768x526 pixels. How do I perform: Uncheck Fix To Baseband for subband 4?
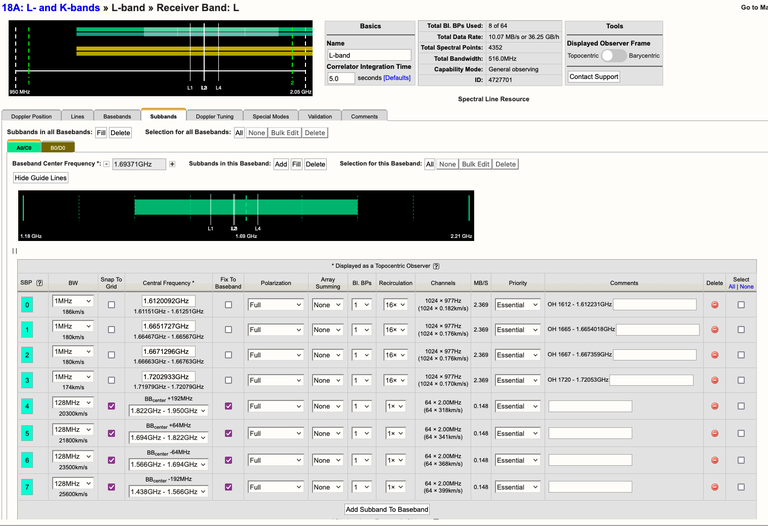(x=228, y=406)
